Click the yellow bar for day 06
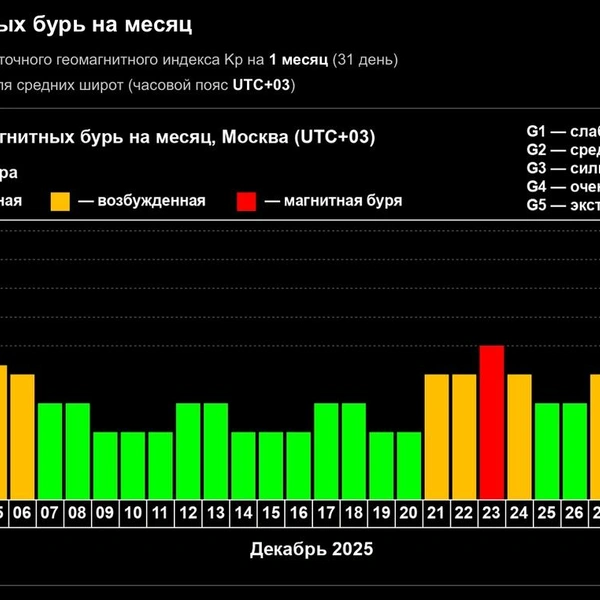 coord(22,437)
